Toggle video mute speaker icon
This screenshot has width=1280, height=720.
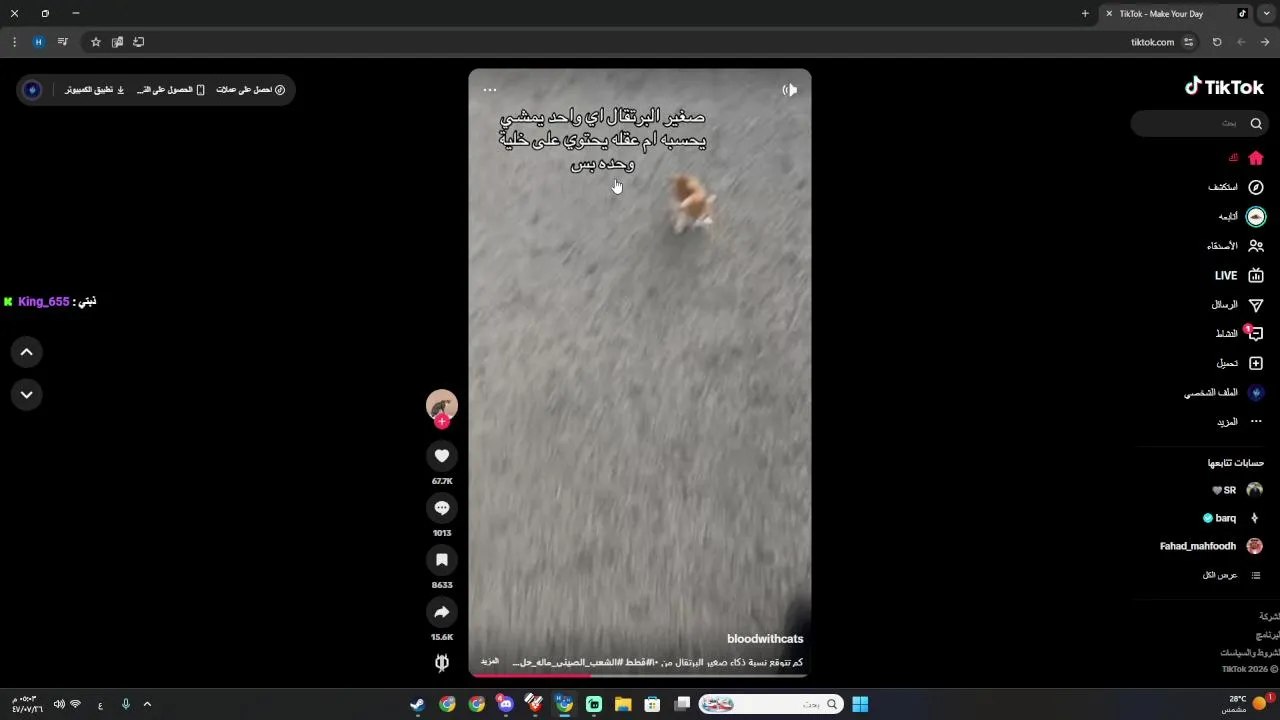[789, 90]
